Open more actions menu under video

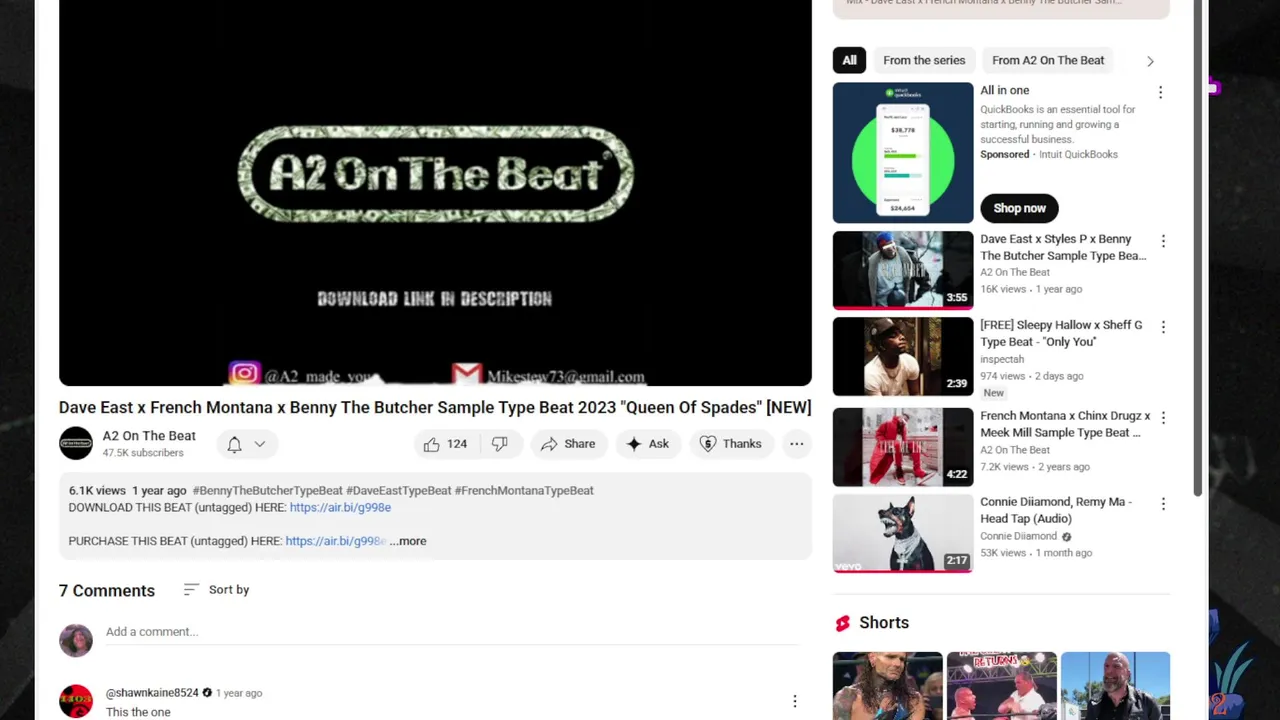click(796, 444)
